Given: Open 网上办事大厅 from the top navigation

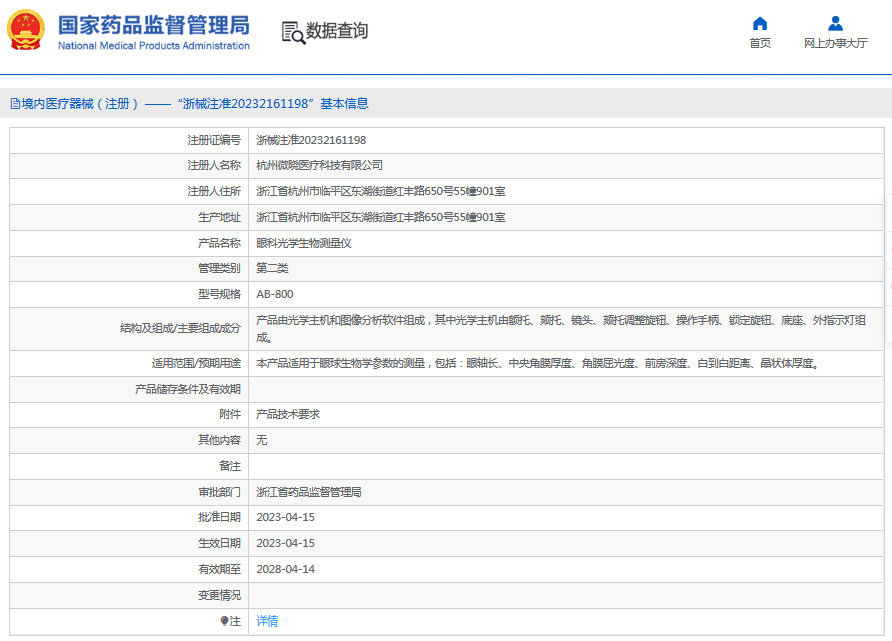Looking at the screenshot, I should click(835, 42).
